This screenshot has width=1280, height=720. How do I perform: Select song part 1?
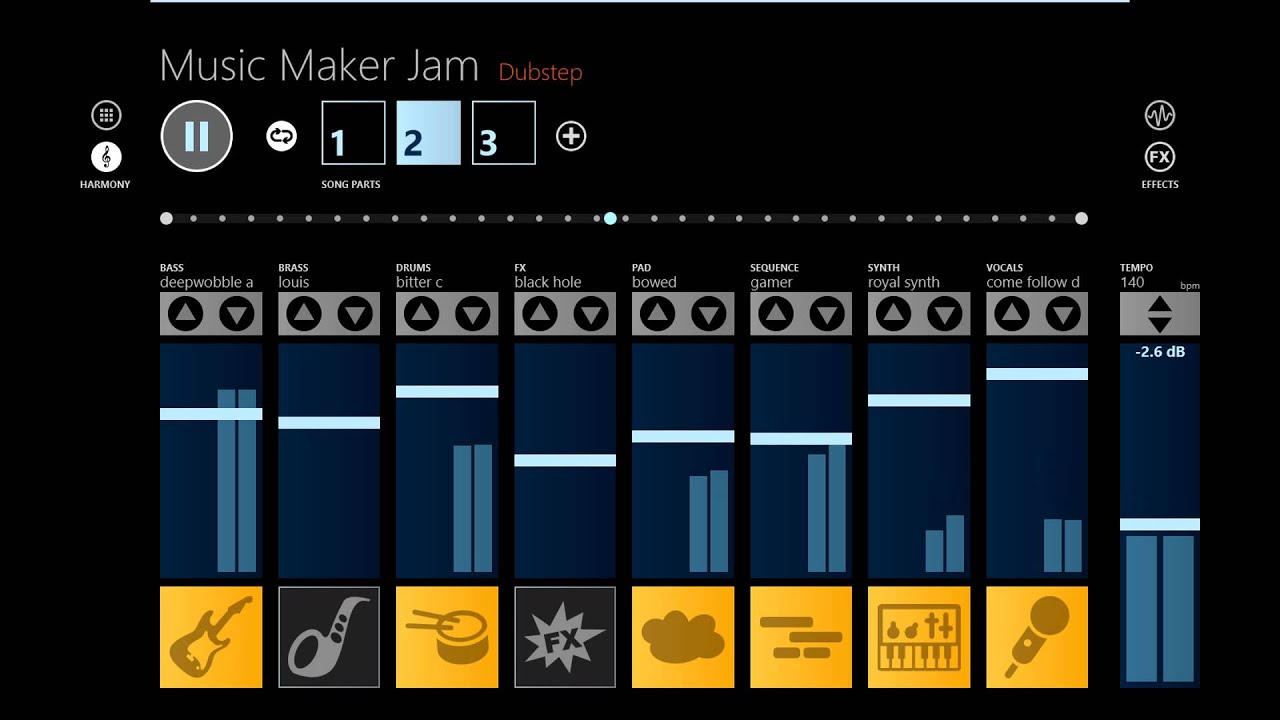[x=353, y=132]
